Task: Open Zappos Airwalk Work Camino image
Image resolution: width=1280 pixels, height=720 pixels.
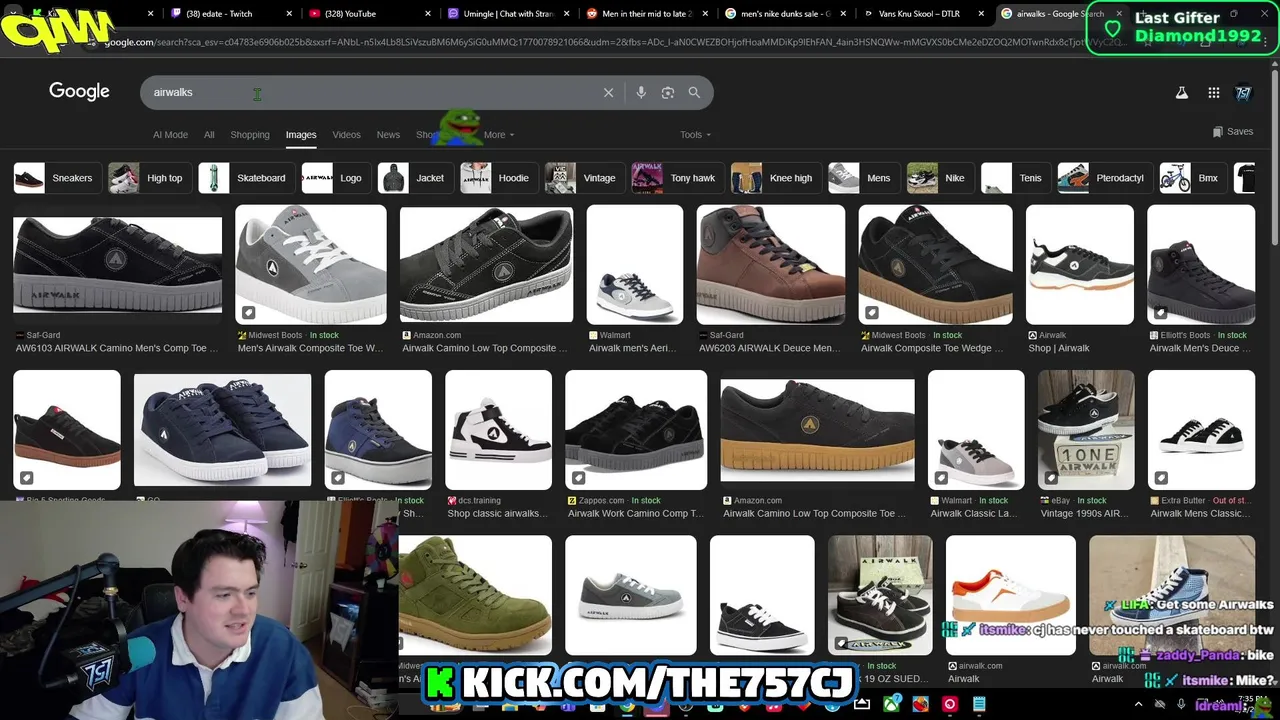Action: click(636, 430)
